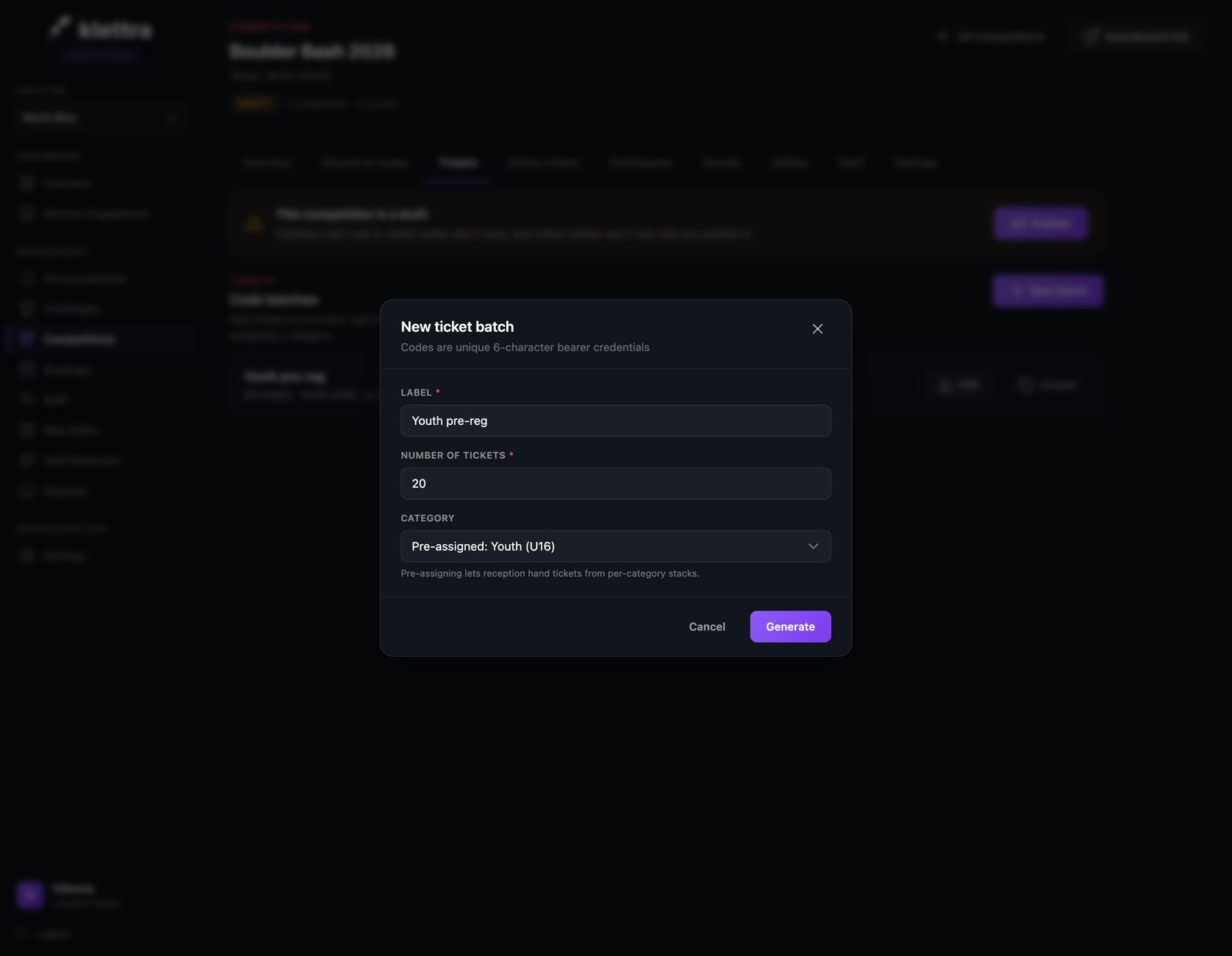The height and width of the screenshot is (956, 1232).
Task: Focus the Number of tickets field
Action: tap(615, 483)
